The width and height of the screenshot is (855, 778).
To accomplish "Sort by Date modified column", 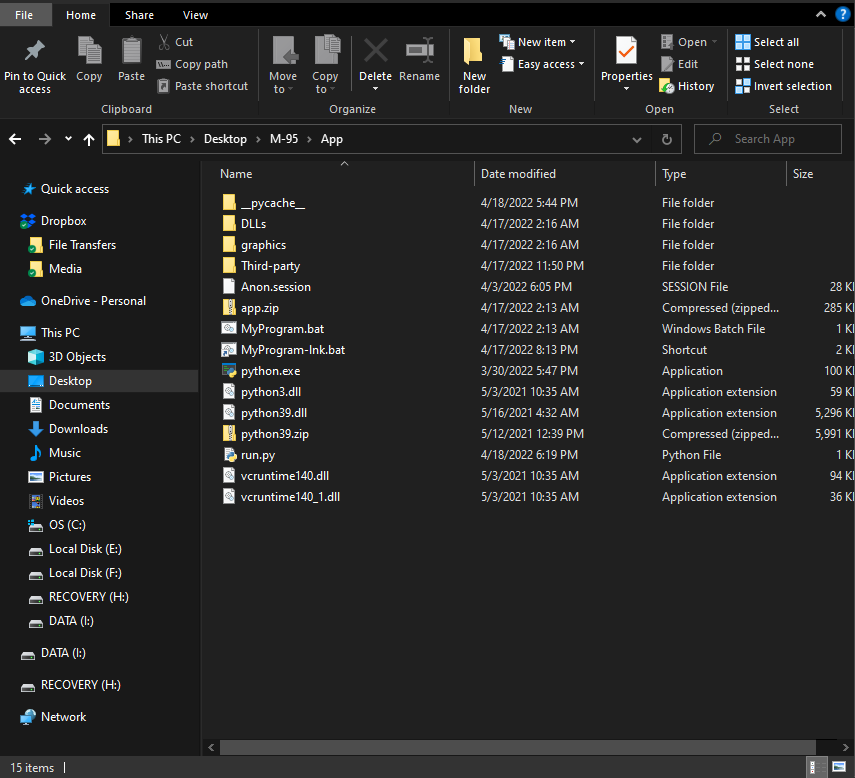I will coord(518,174).
